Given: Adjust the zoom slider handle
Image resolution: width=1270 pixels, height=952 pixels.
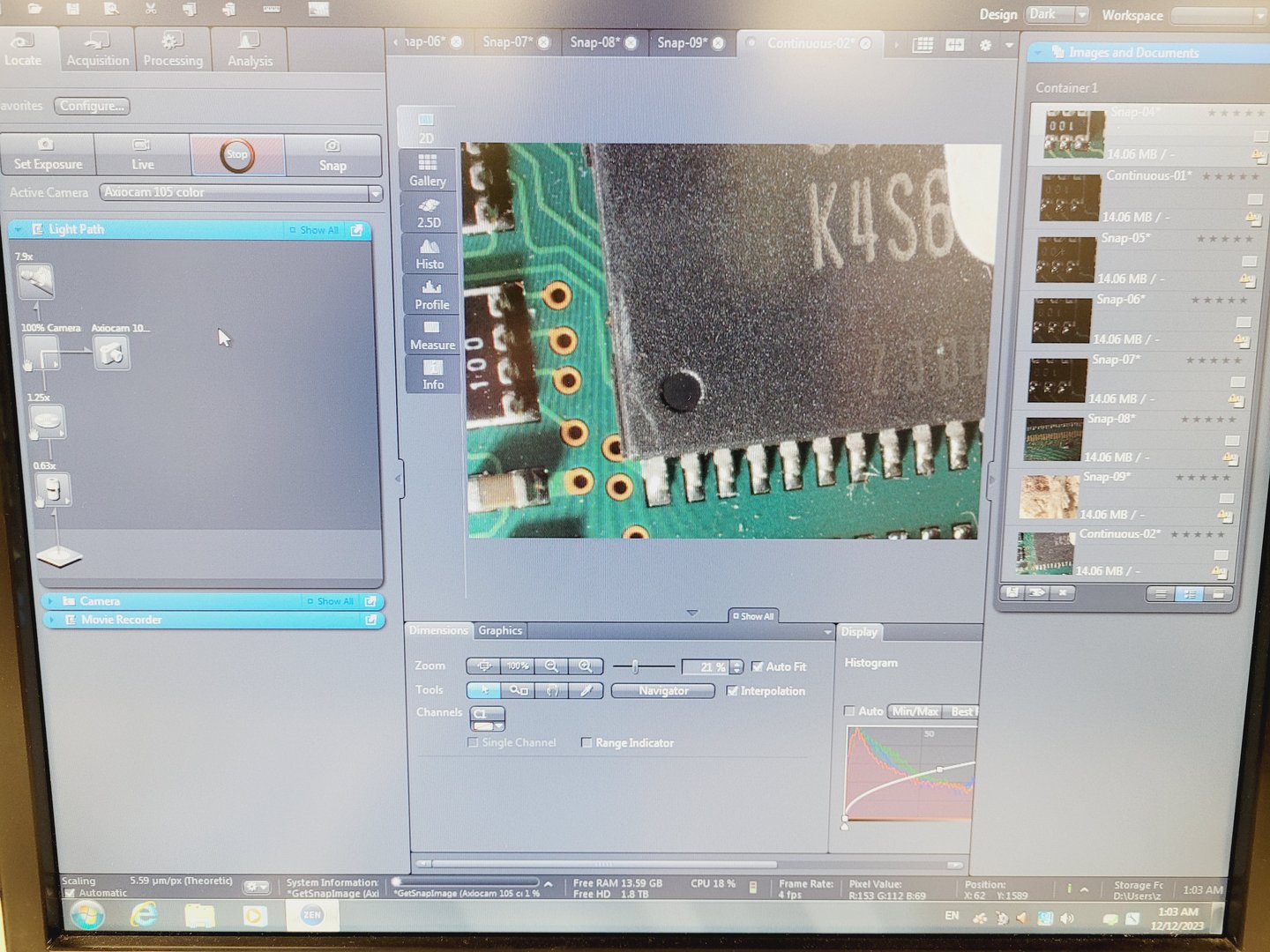Looking at the screenshot, I should [x=635, y=666].
